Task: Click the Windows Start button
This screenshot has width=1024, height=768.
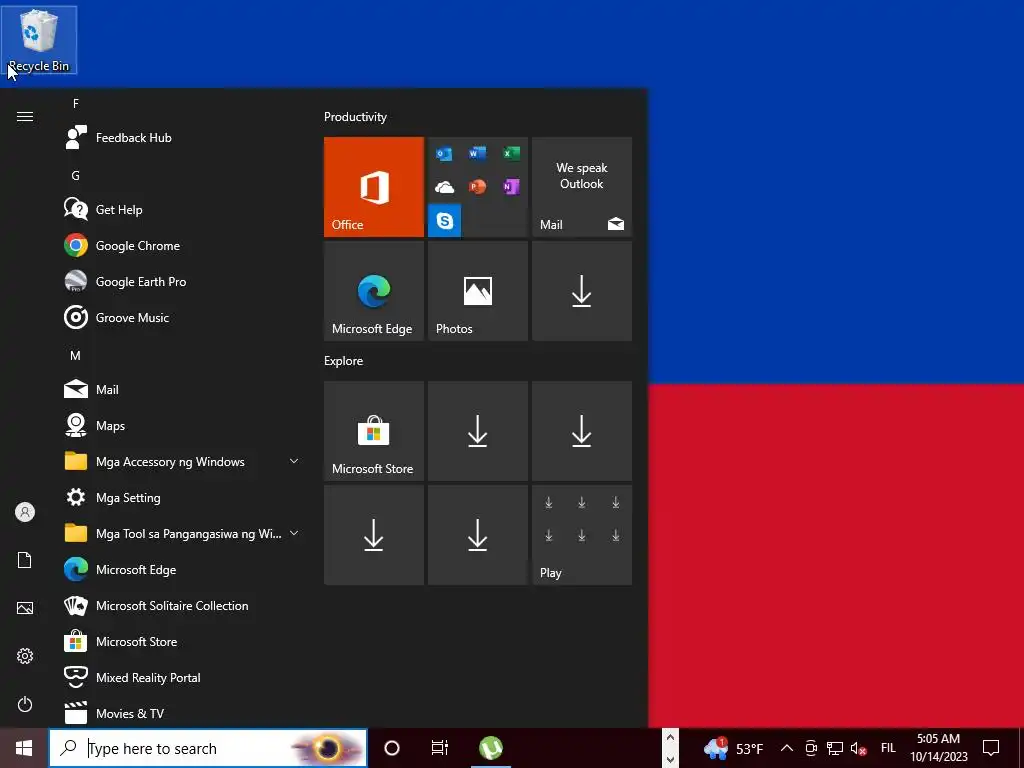Action: (24, 748)
